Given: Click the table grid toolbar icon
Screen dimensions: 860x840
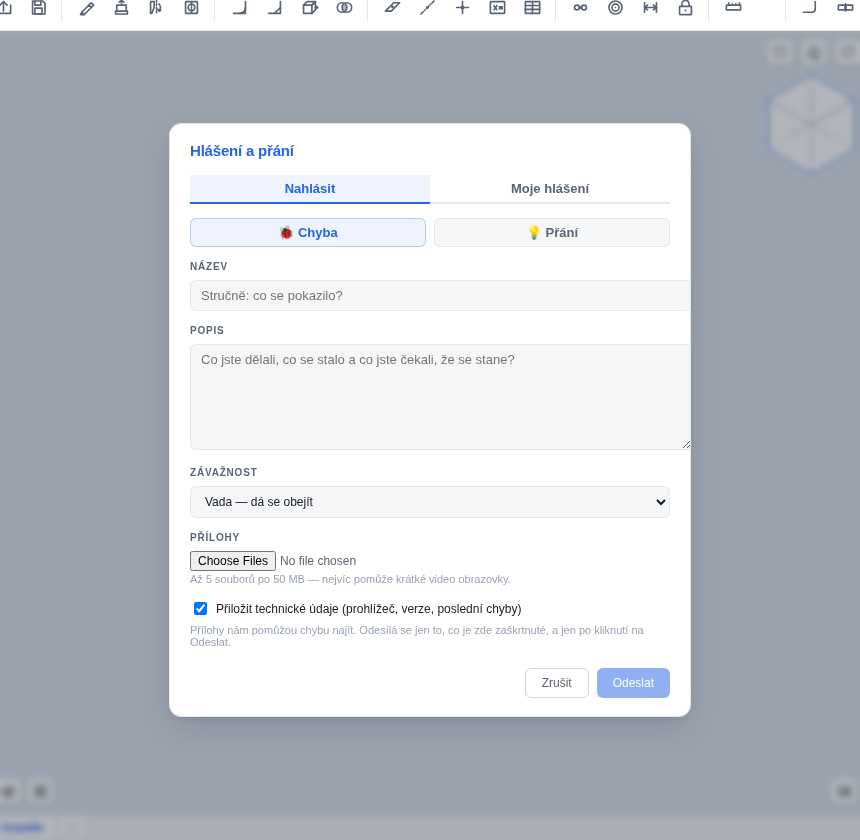Looking at the screenshot, I should pos(532,8).
